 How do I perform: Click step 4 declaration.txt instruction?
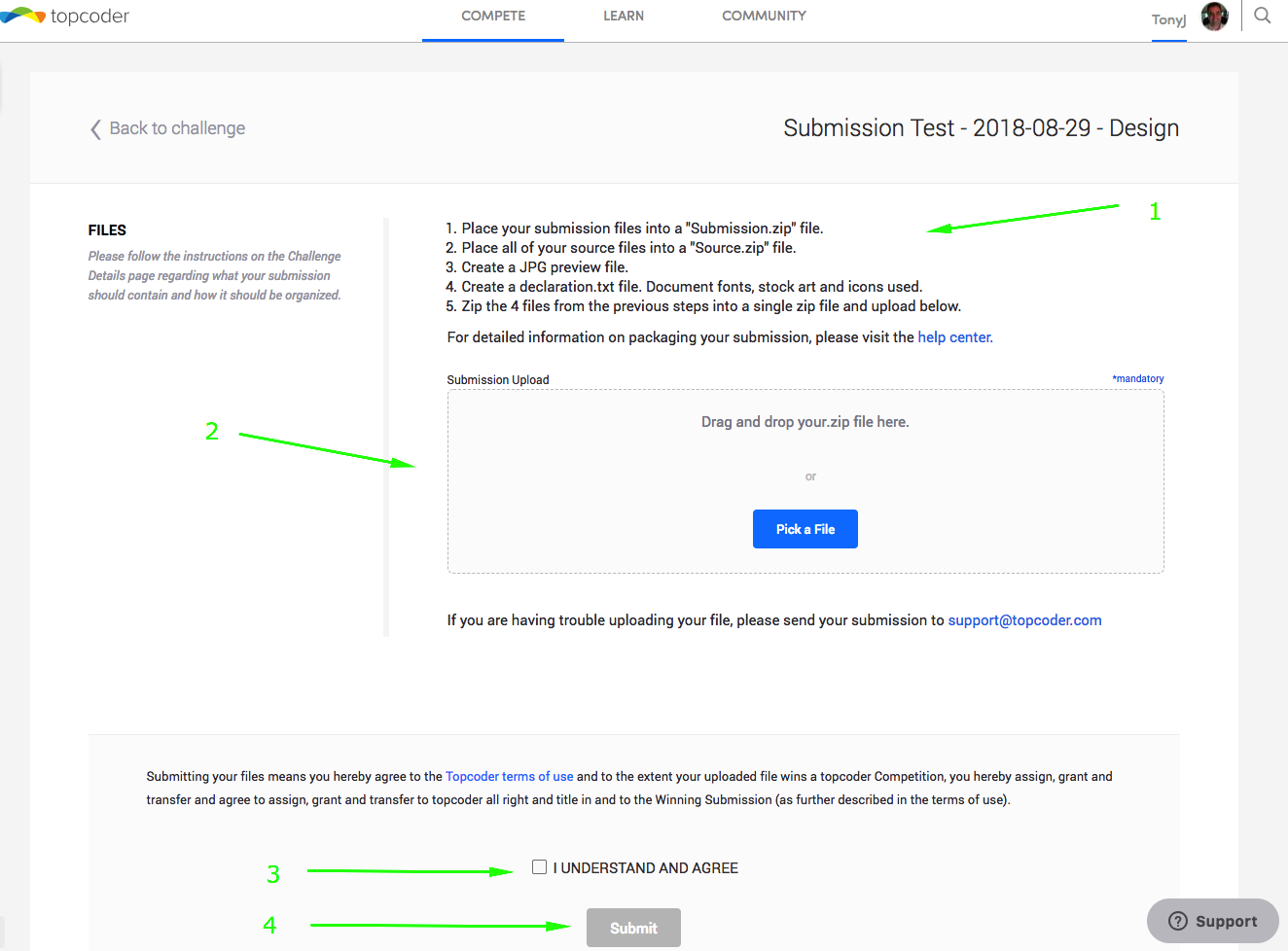pos(684,287)
